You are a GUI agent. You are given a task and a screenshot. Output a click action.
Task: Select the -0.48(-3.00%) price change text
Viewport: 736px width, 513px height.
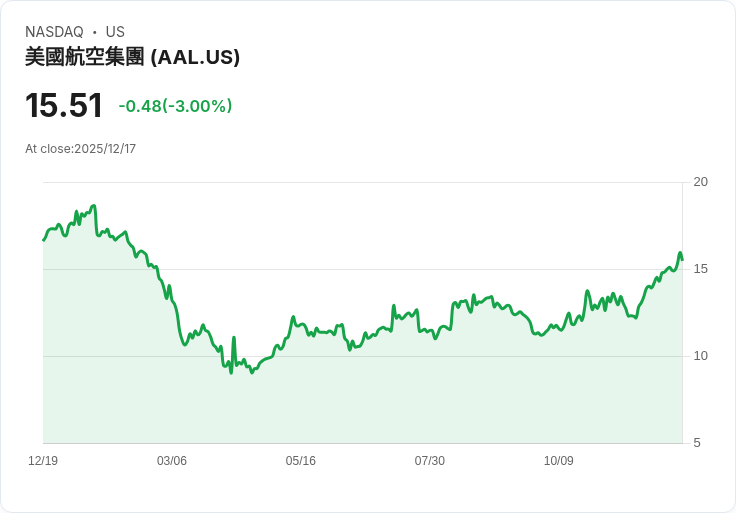coord(175,106)
